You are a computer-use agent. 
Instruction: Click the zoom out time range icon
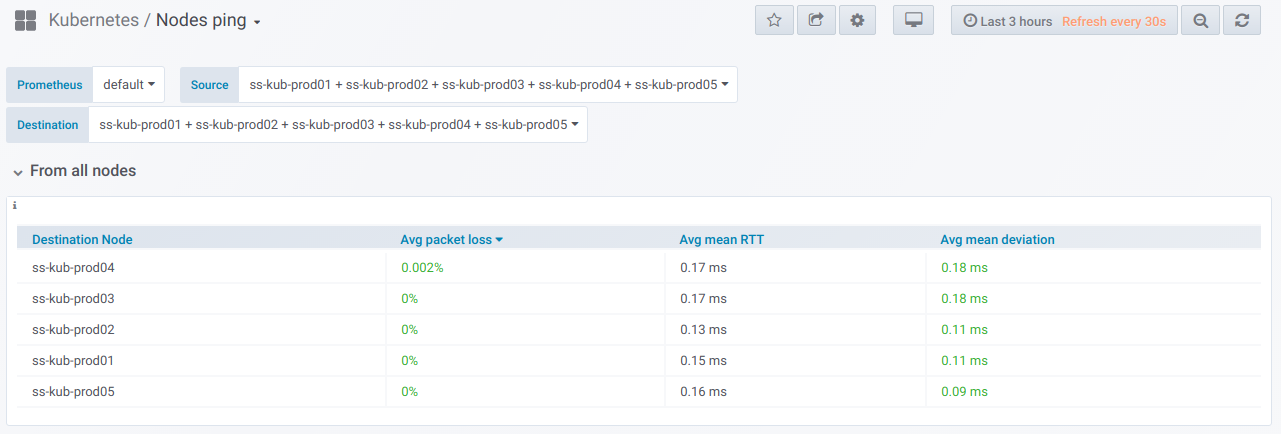[1200, 21]
